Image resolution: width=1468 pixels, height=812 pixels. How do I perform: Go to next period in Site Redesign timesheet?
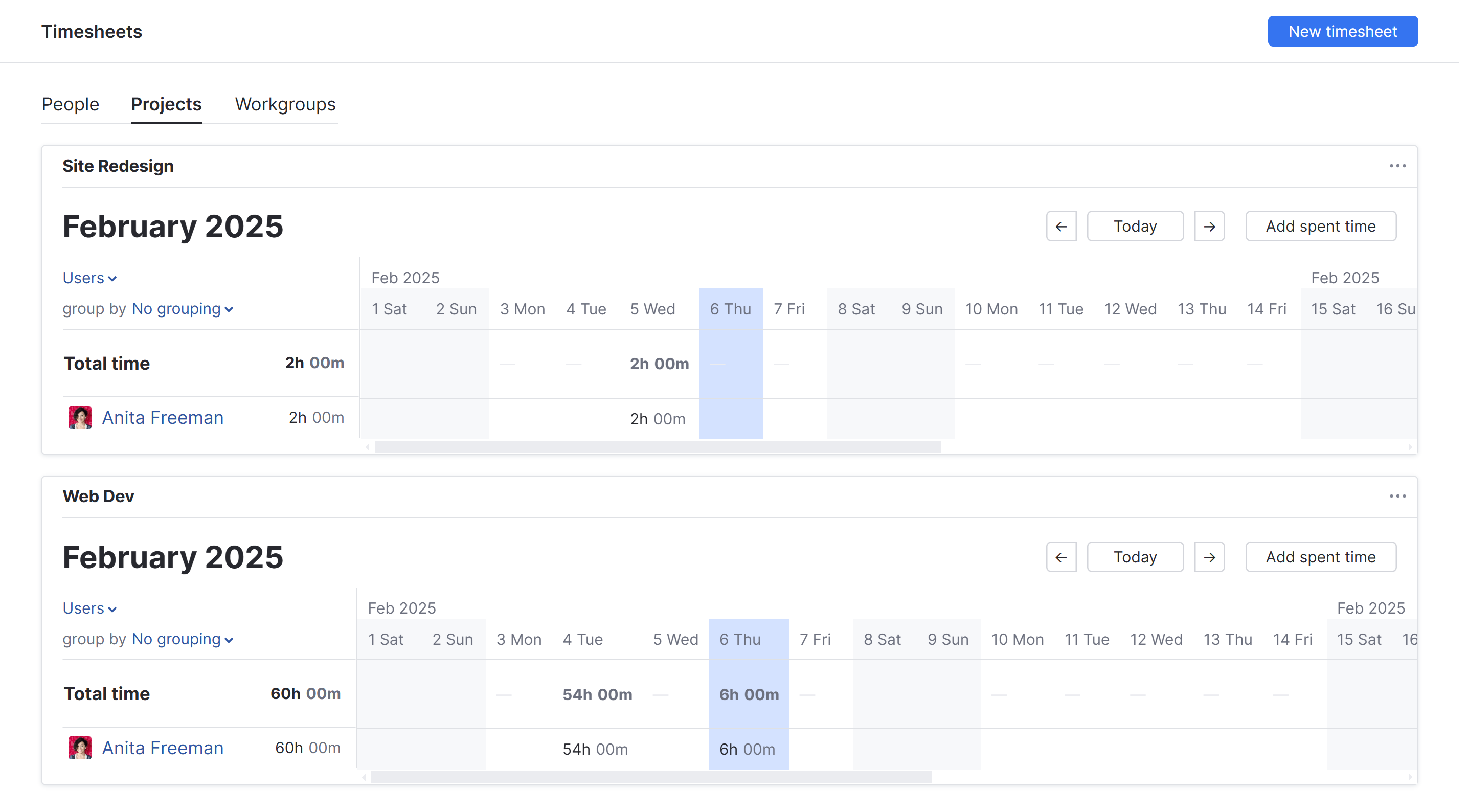tap(1210, 226)
